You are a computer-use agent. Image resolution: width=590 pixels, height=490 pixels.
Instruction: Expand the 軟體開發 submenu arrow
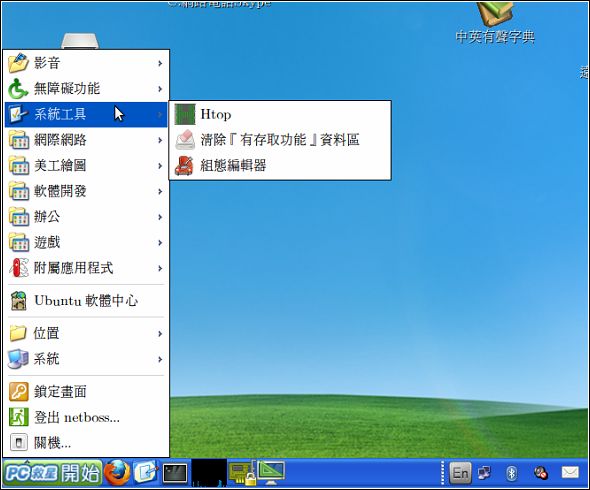(x=160, y=191)
